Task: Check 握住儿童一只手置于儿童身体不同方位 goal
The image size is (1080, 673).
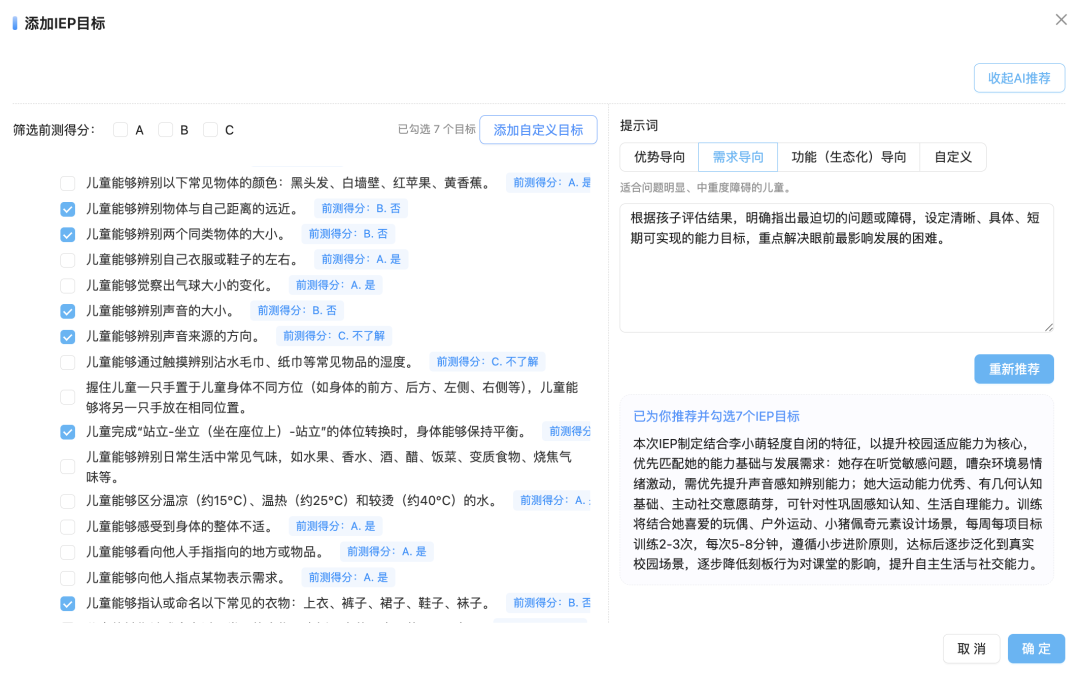Action: coord(68,397)
